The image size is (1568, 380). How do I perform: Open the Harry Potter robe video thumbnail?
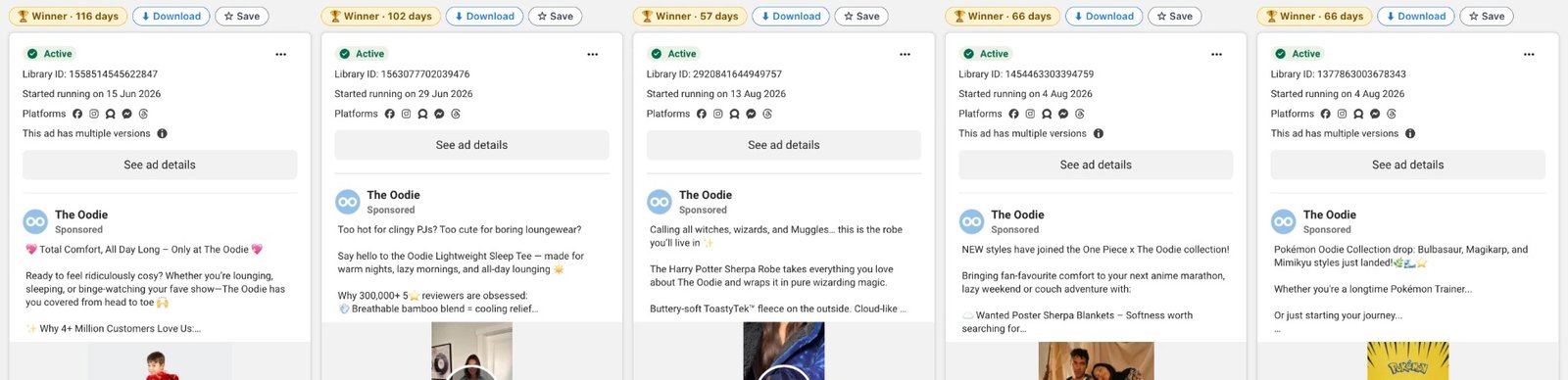pyautogui.click(x=784, y=352)
